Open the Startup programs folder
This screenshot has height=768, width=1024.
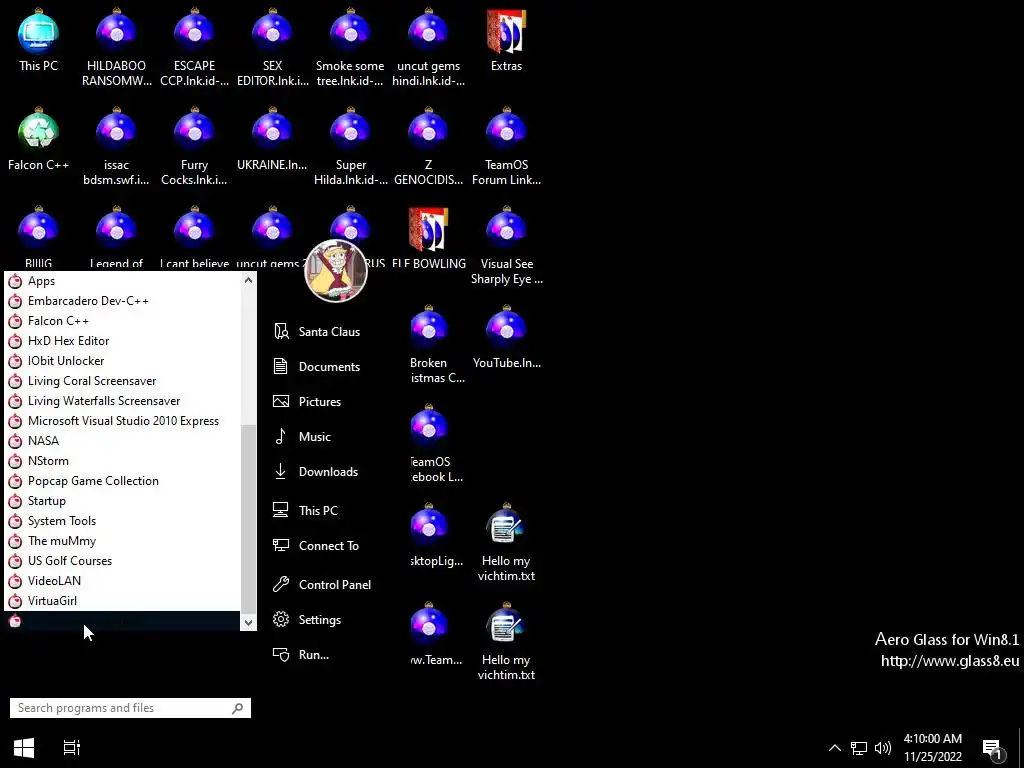(x=122, y=501)
